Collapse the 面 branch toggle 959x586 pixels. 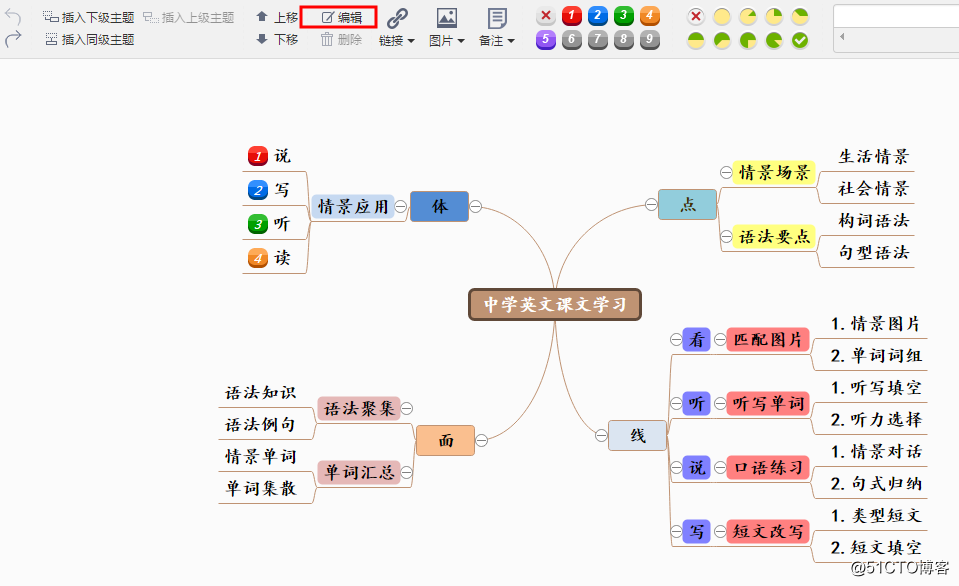[x=482, y=440]
